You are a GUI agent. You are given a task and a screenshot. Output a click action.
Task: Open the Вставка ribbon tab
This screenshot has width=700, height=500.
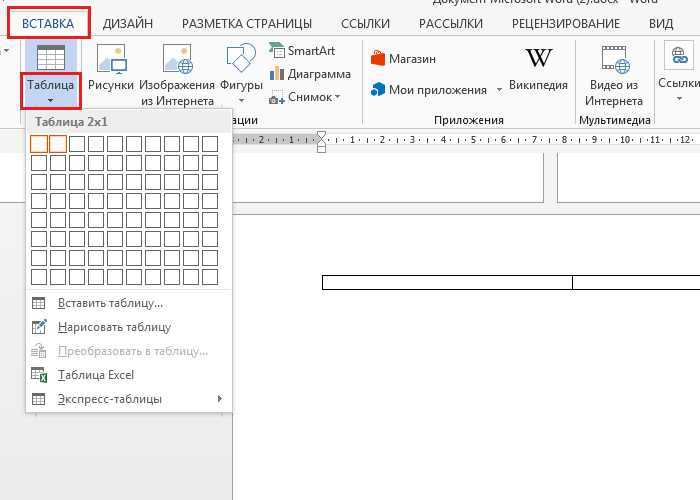coord(48,23)
